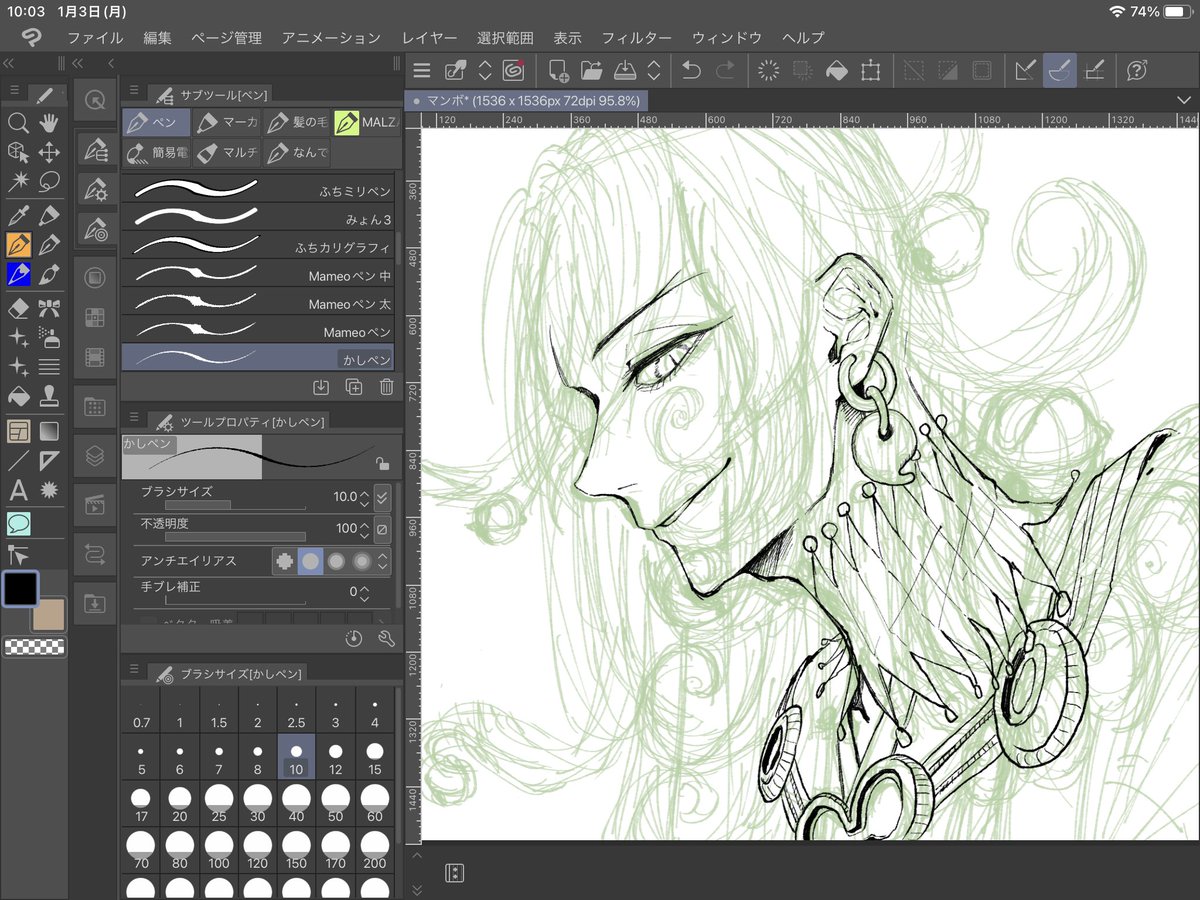
Task: Select the Balloon speech bubble tool
Action: tap(18, 523)
